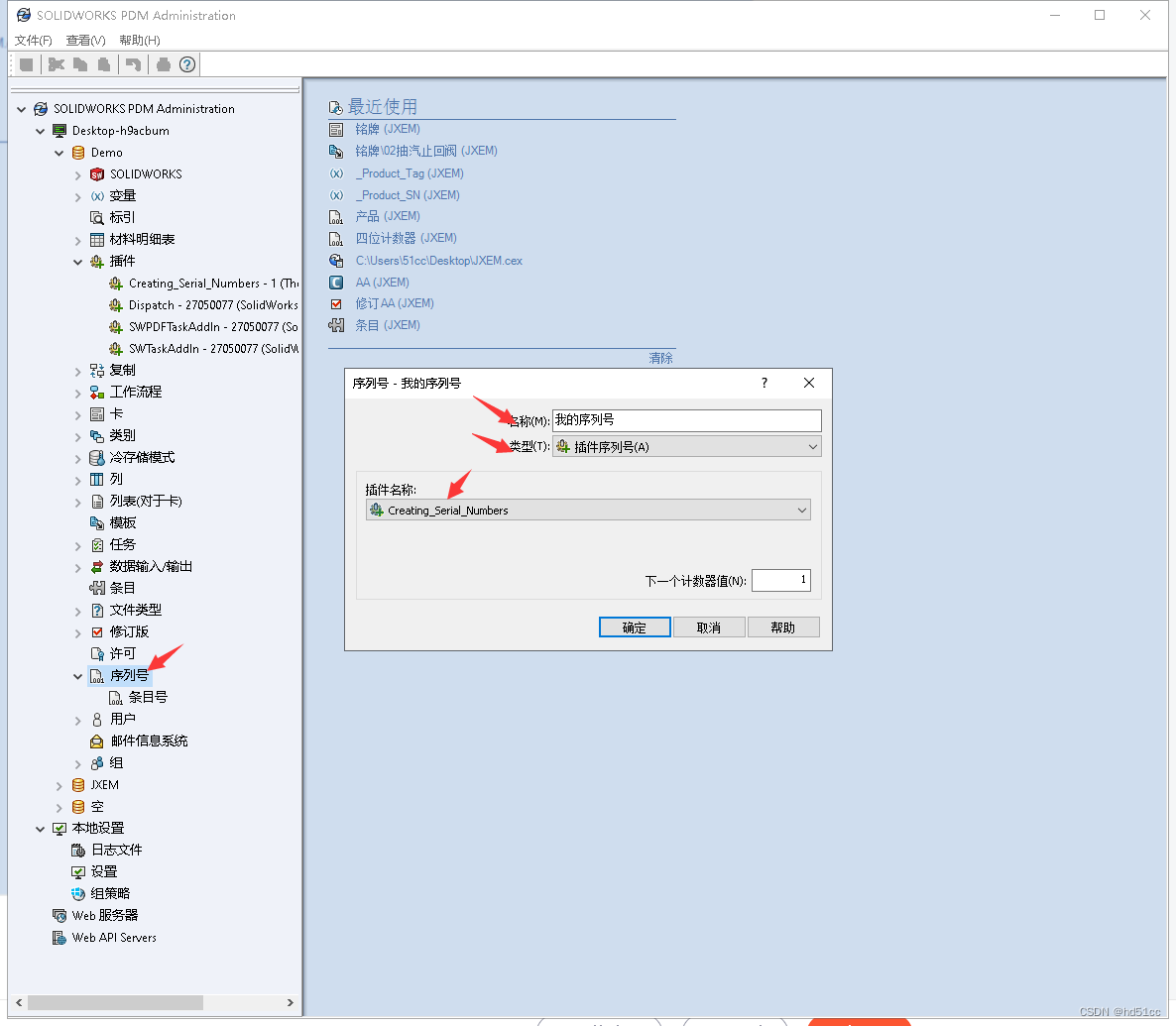
Task: Click the save toolbar icon
Action: click(x=26, y=64)
